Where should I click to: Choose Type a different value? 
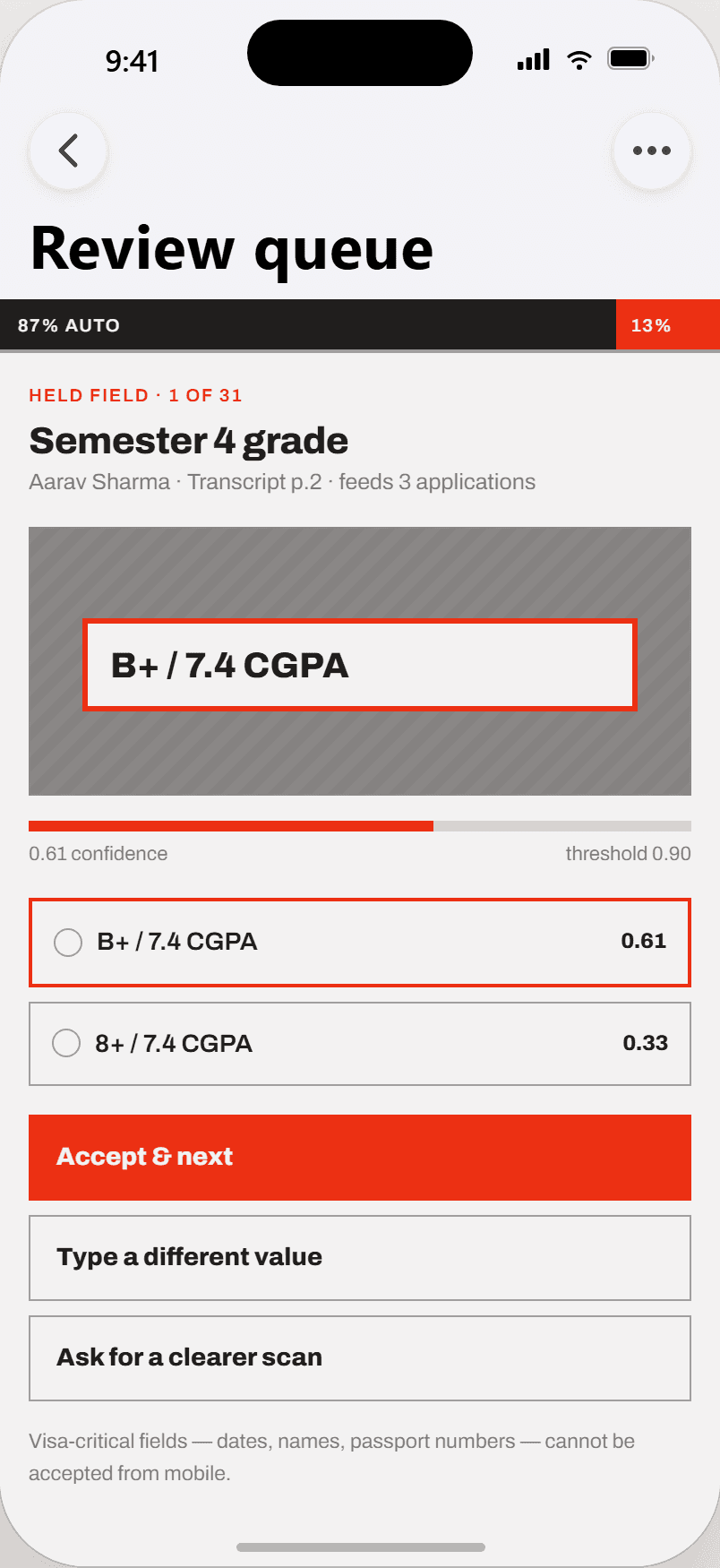[360, 1258]
